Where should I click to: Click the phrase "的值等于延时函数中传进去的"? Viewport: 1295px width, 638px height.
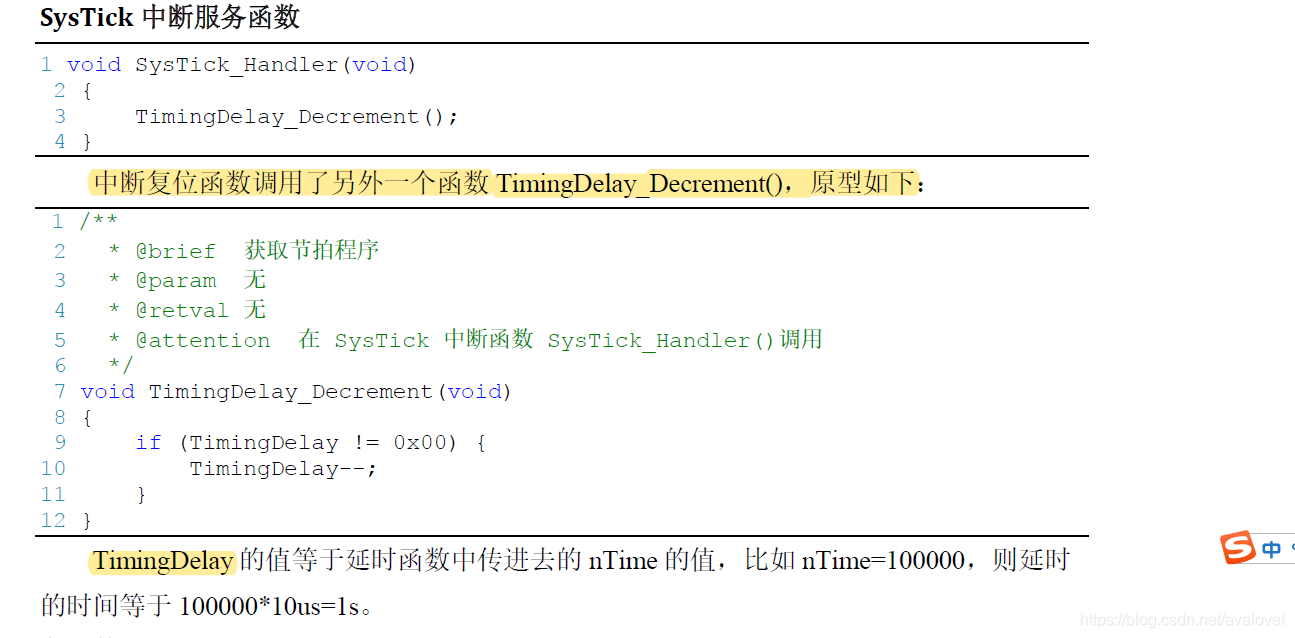[x=411, y=560]
